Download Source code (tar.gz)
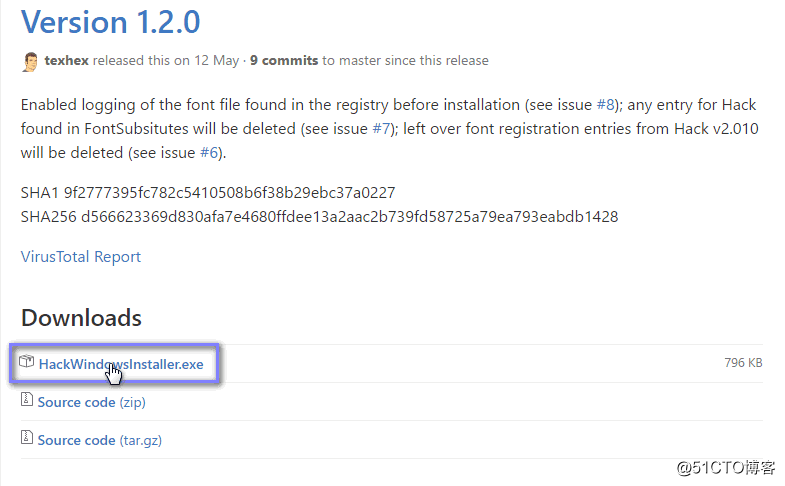The width and height of the screenshot is (785, 486). pyautogui.click(x=100, y=440)
